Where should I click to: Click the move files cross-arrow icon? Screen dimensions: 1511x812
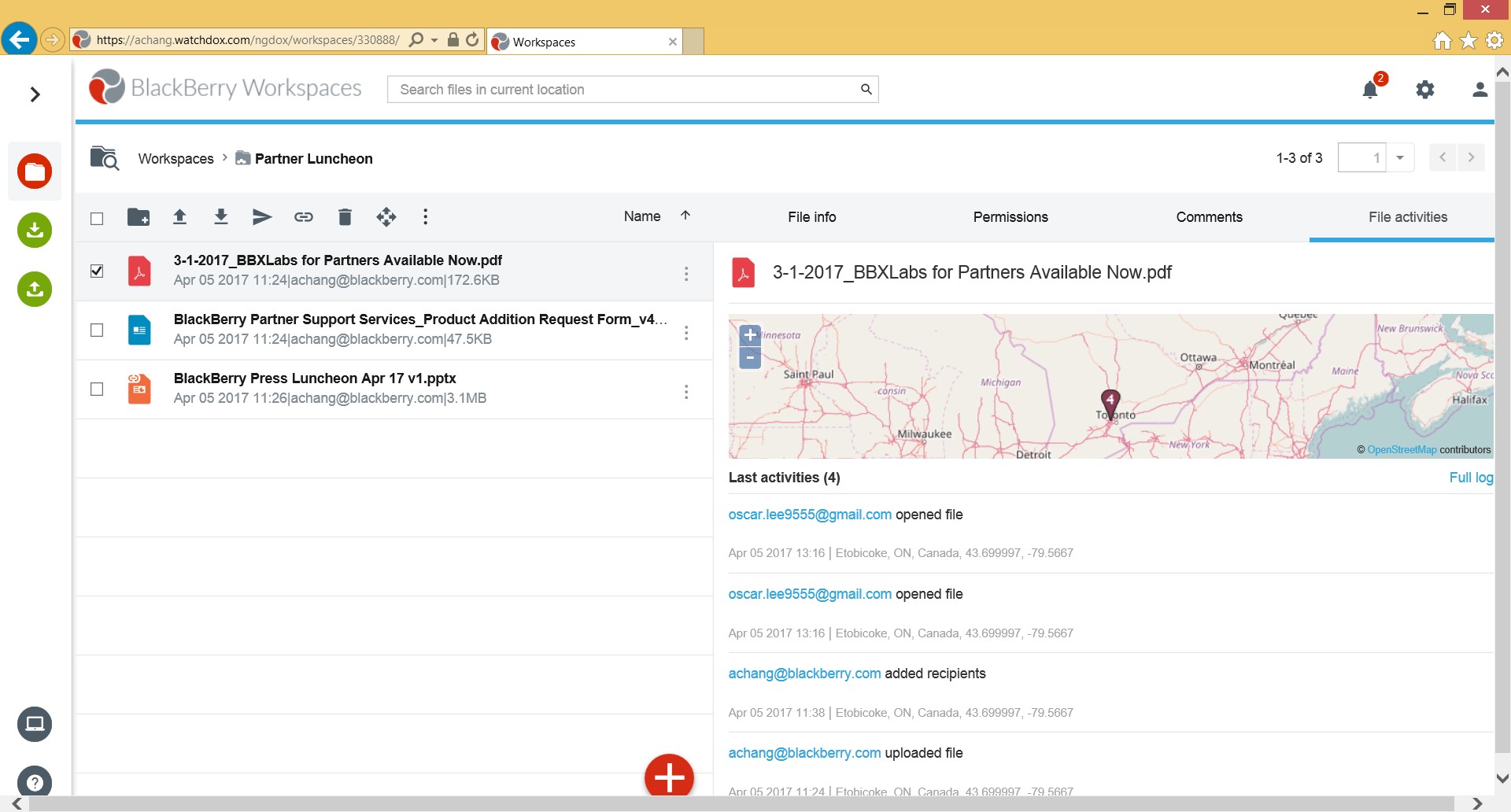tap(386, 217)
